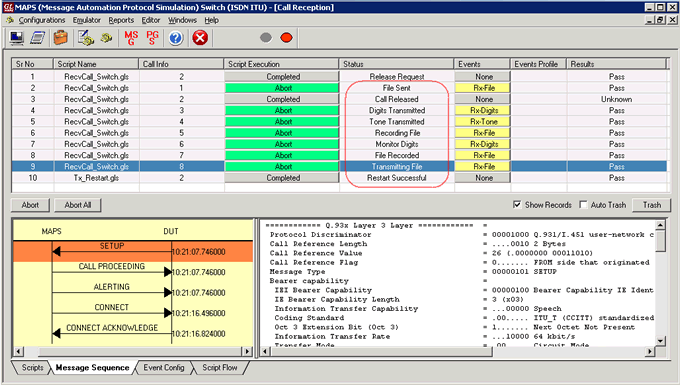
Task: Click decode pane scroll down arrow
Action: coord(660,341)
